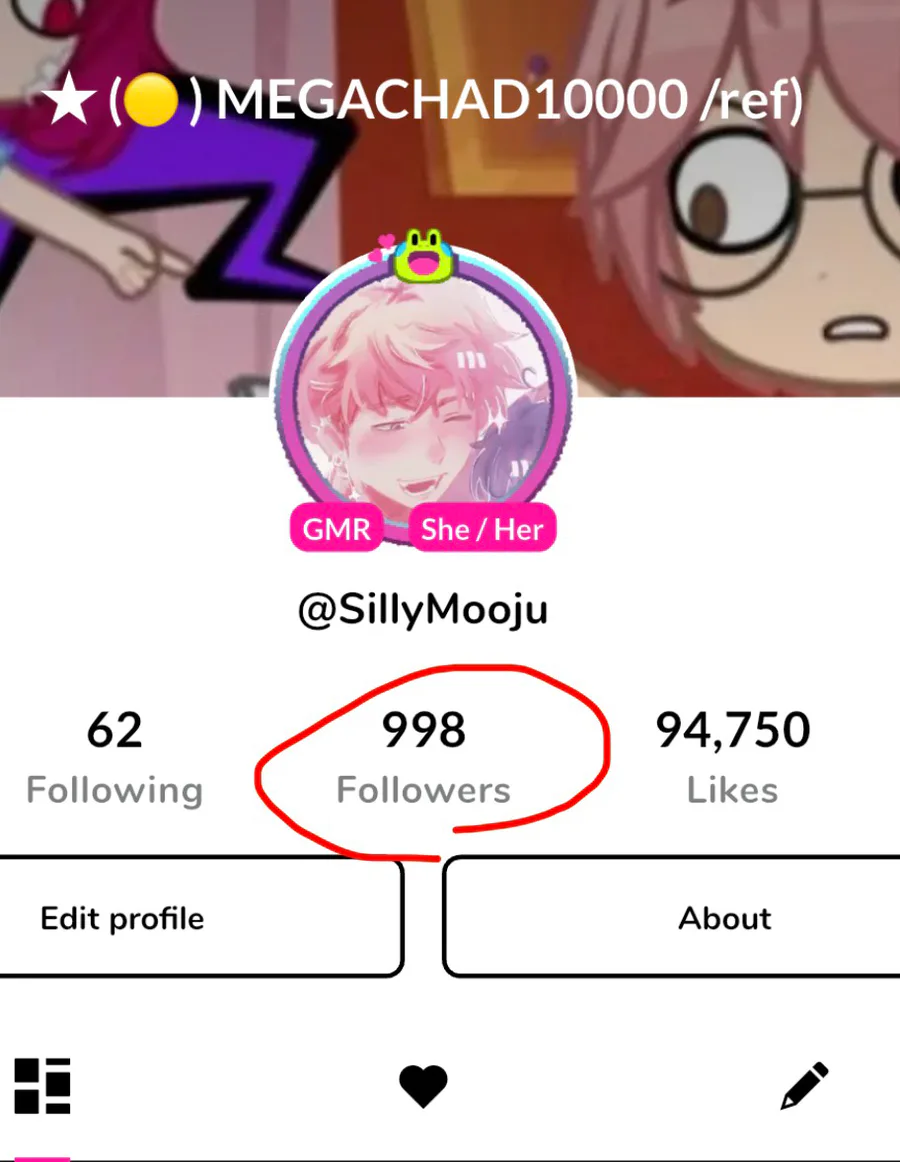Tap the frog badge above the avatar
Image resolution: width=900 pixels, height=1162 pixels.
tap(423, 256)
